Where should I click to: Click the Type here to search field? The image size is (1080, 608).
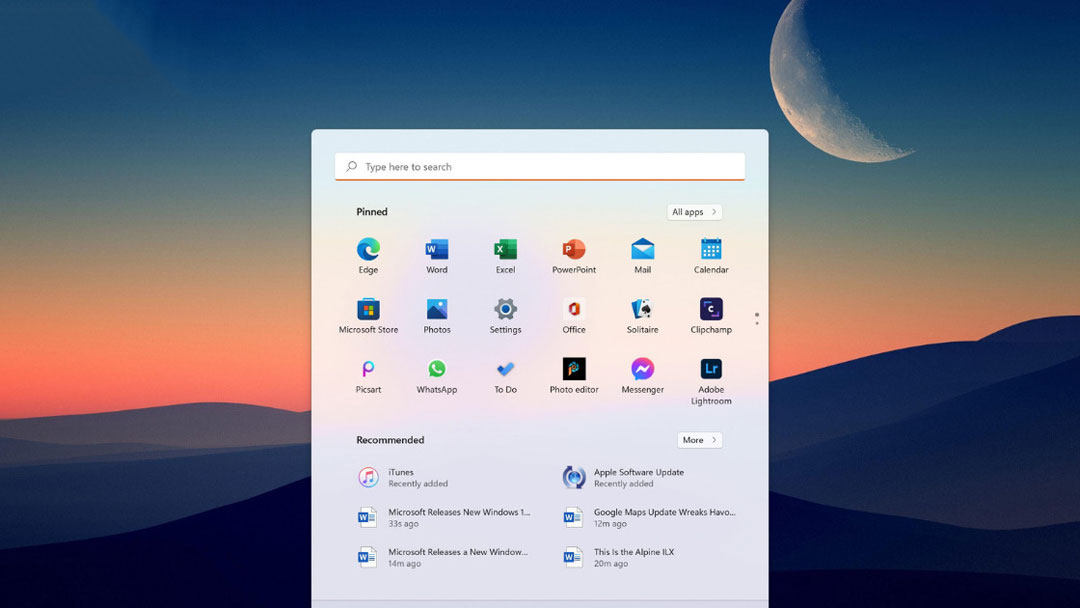pos(540,167)
